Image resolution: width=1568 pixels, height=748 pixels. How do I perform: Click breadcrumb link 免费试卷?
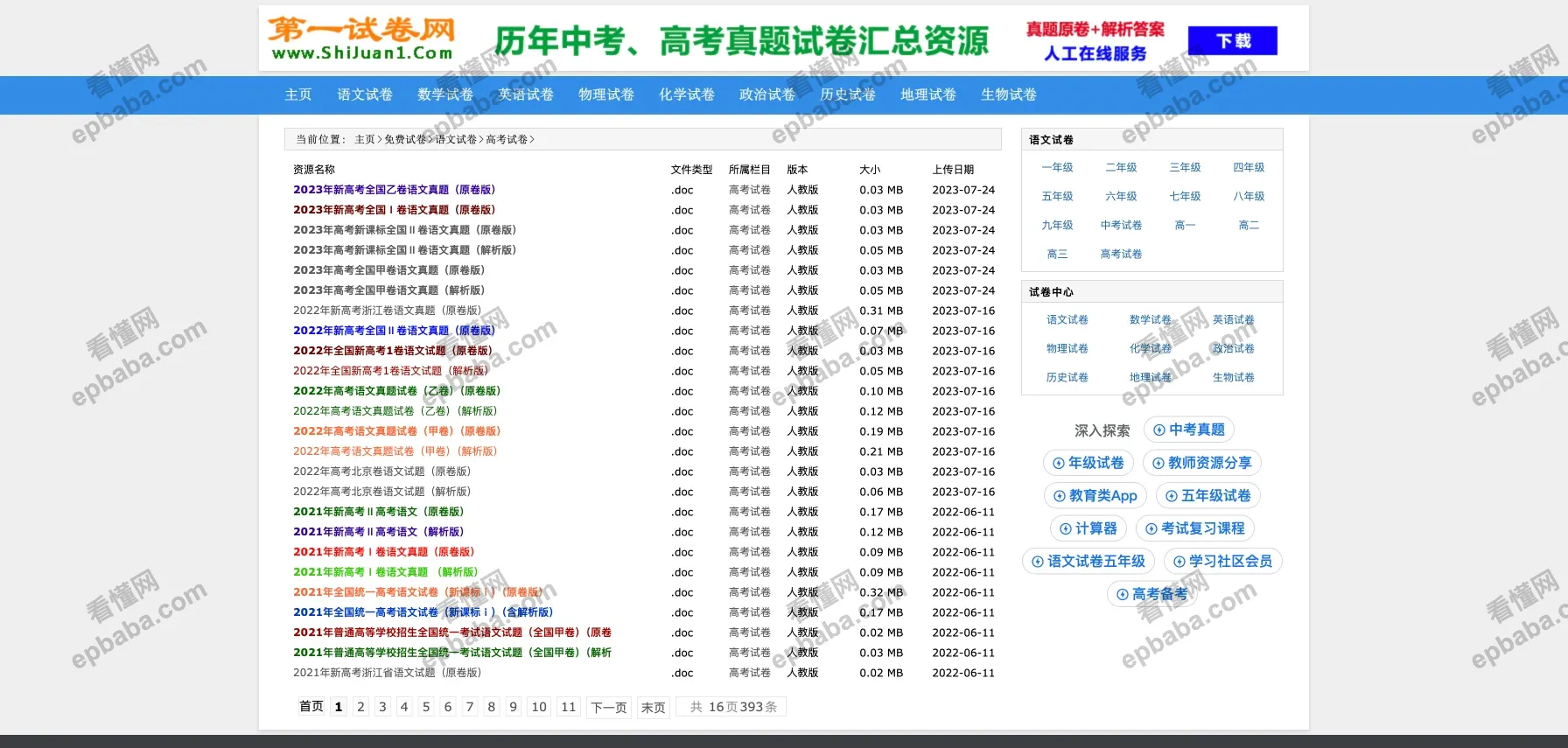point(405,139)
